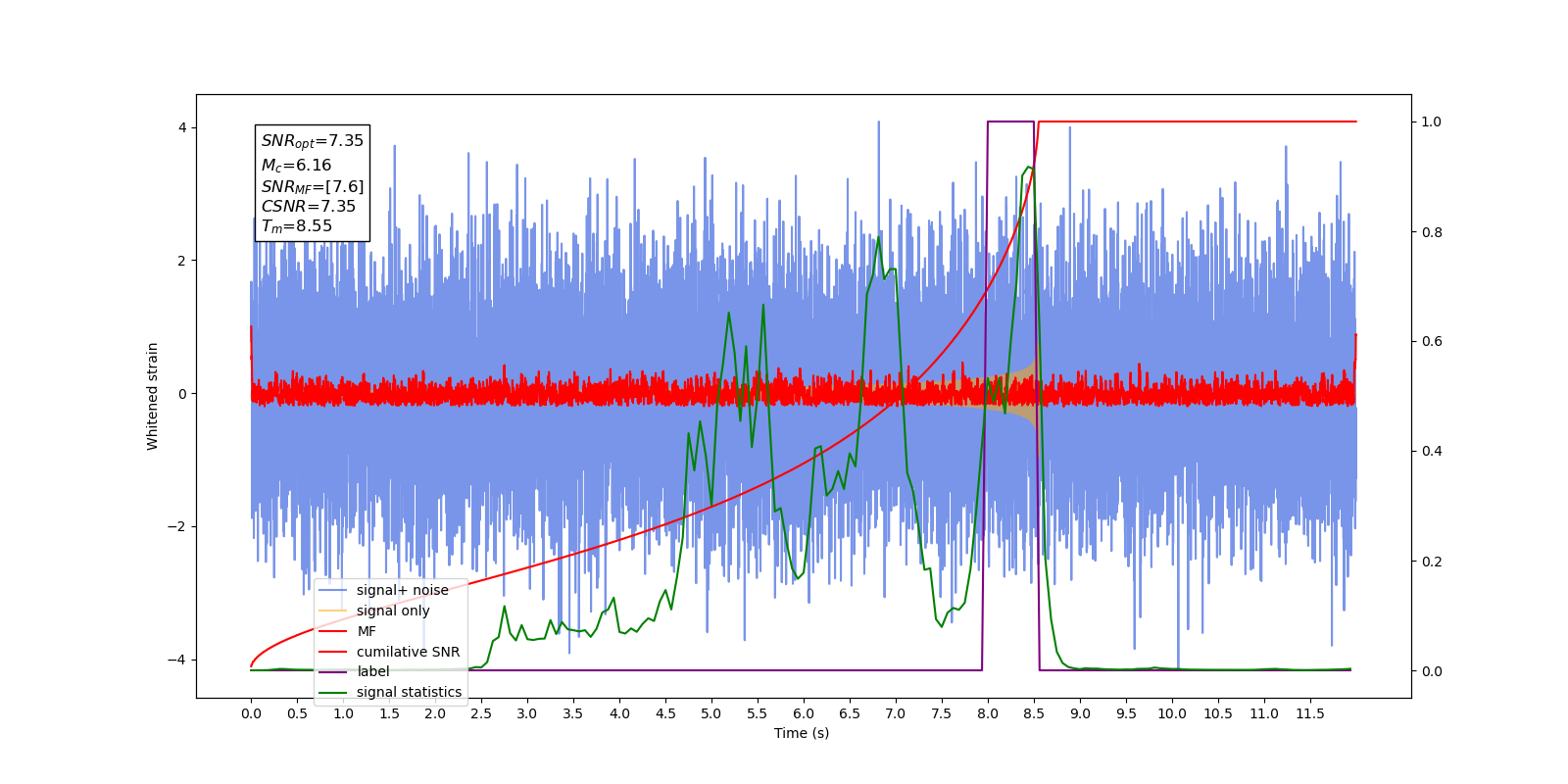Click the 'Whitened strain' y-axis label
Viewport: 1568px width, 784px height.
(152, 396)
